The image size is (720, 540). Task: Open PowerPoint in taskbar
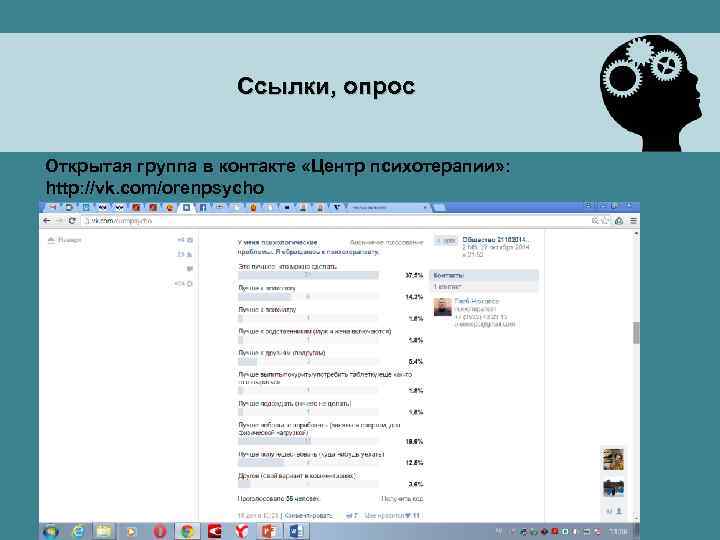click(269, 531)
